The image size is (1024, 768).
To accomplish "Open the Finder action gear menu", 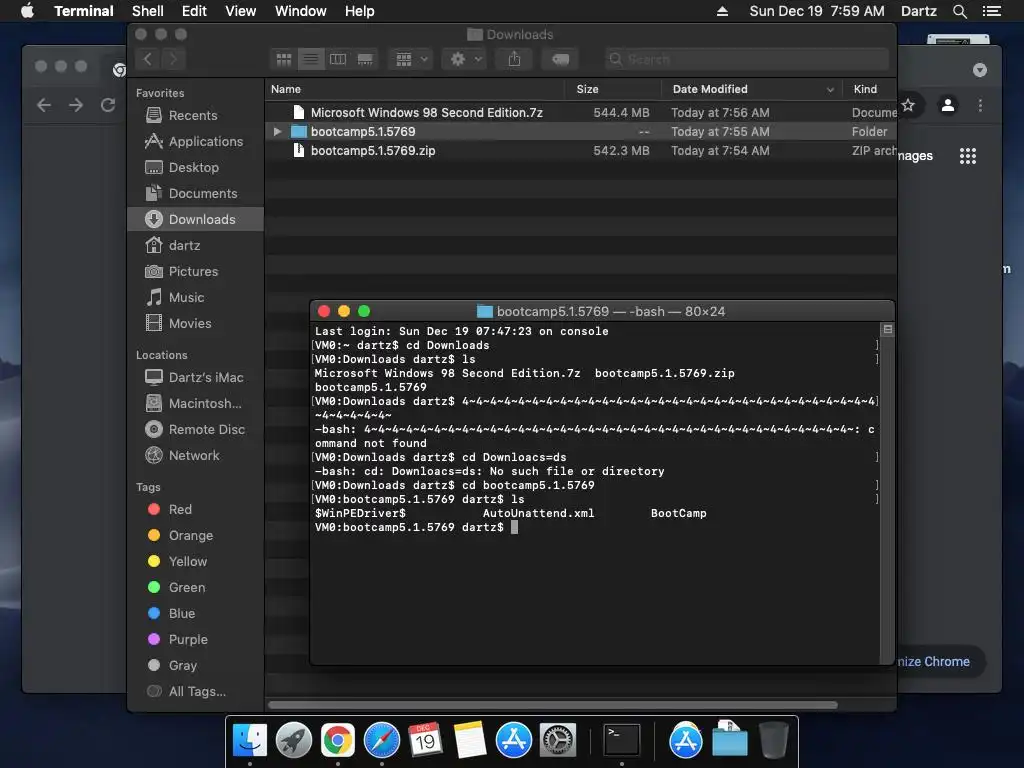I will click(466, 59).
